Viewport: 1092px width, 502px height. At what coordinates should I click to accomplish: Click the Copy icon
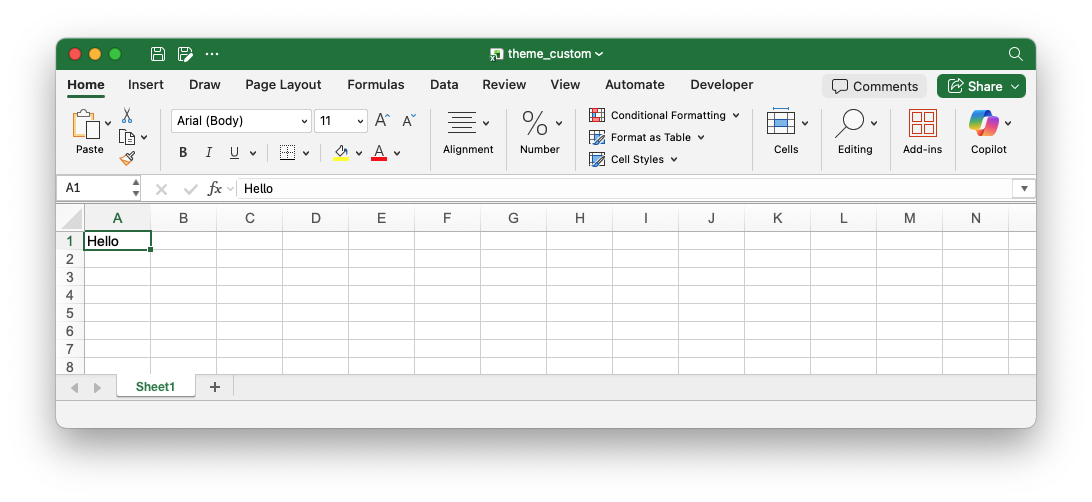click(x=127, y=137)
